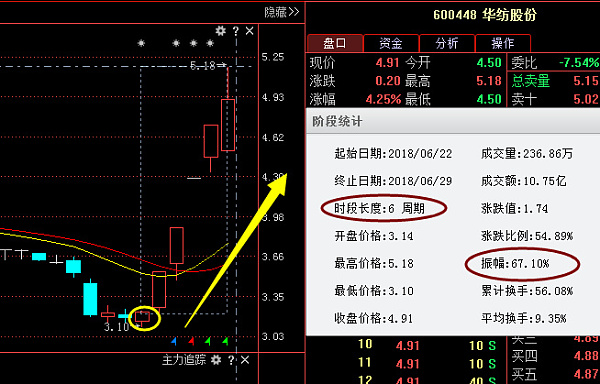The height and width of the screenshot is (384, 600).
Task: Switch to the 盘口 tab
Action: (335, 43)
